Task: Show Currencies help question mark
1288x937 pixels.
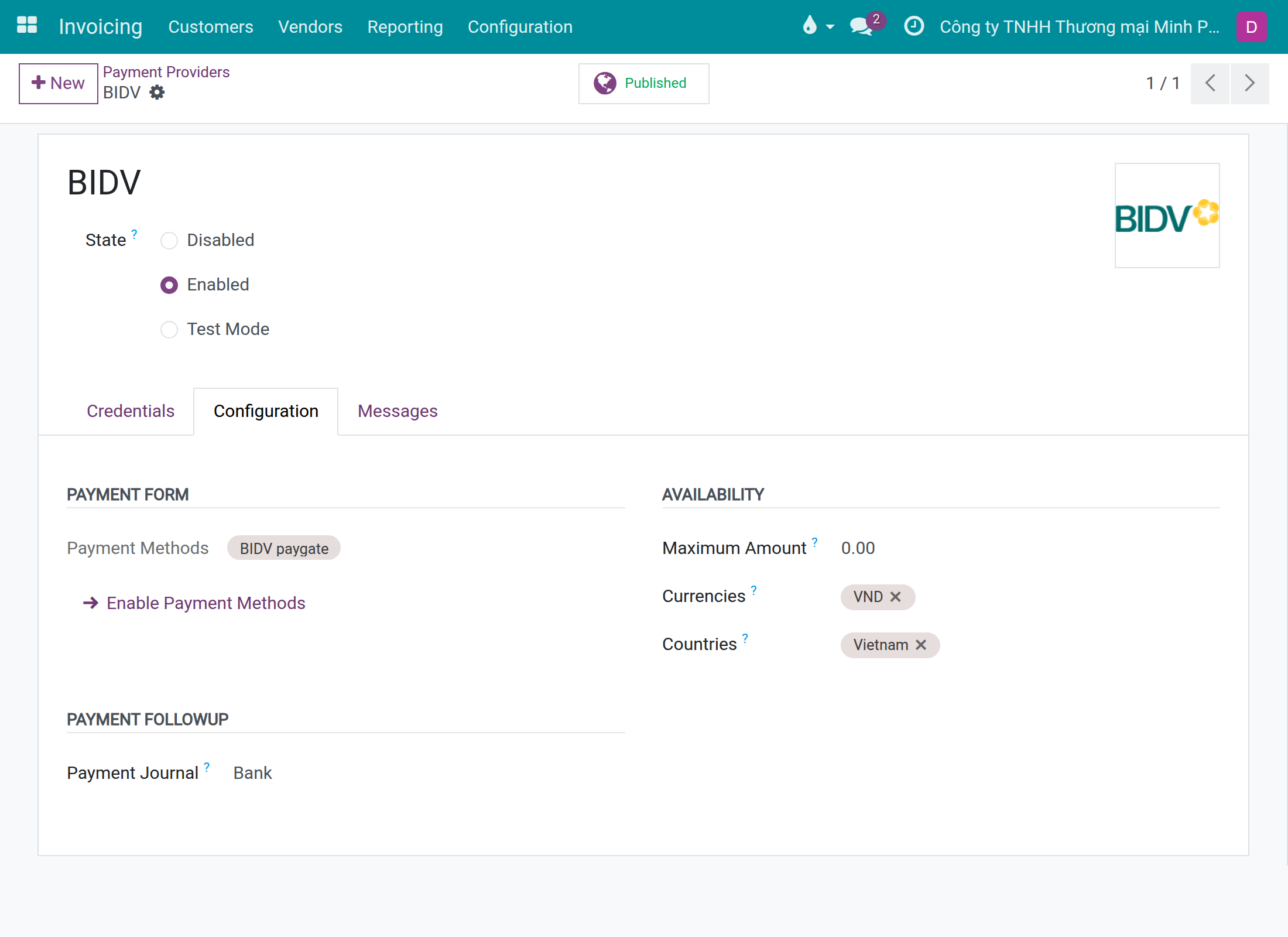Action: coord(753,590)
